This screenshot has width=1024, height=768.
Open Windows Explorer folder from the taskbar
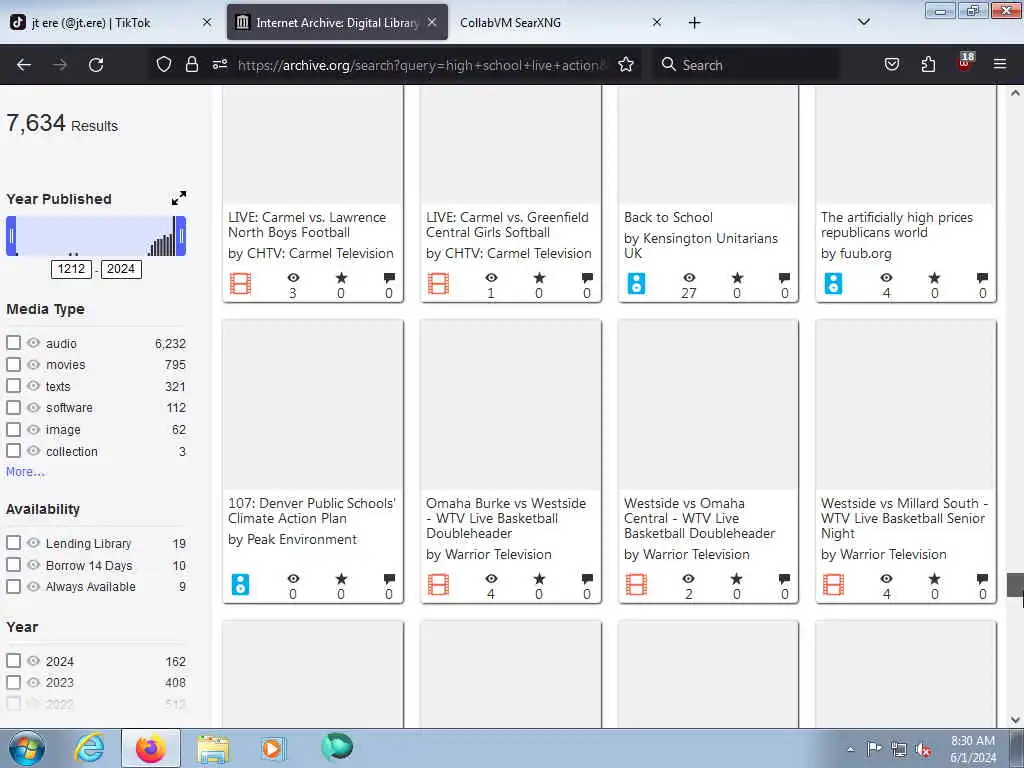tap(213, 748)
